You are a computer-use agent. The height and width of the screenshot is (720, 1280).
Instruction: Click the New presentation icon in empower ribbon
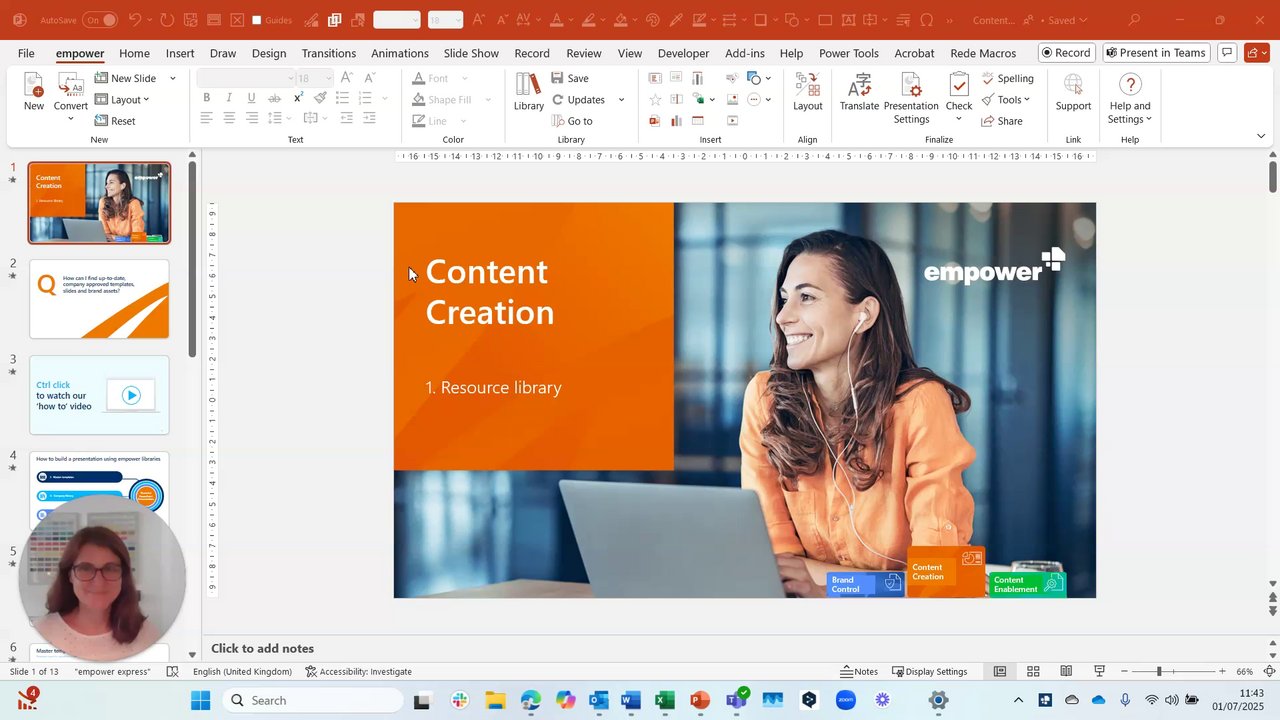(34, 92)
